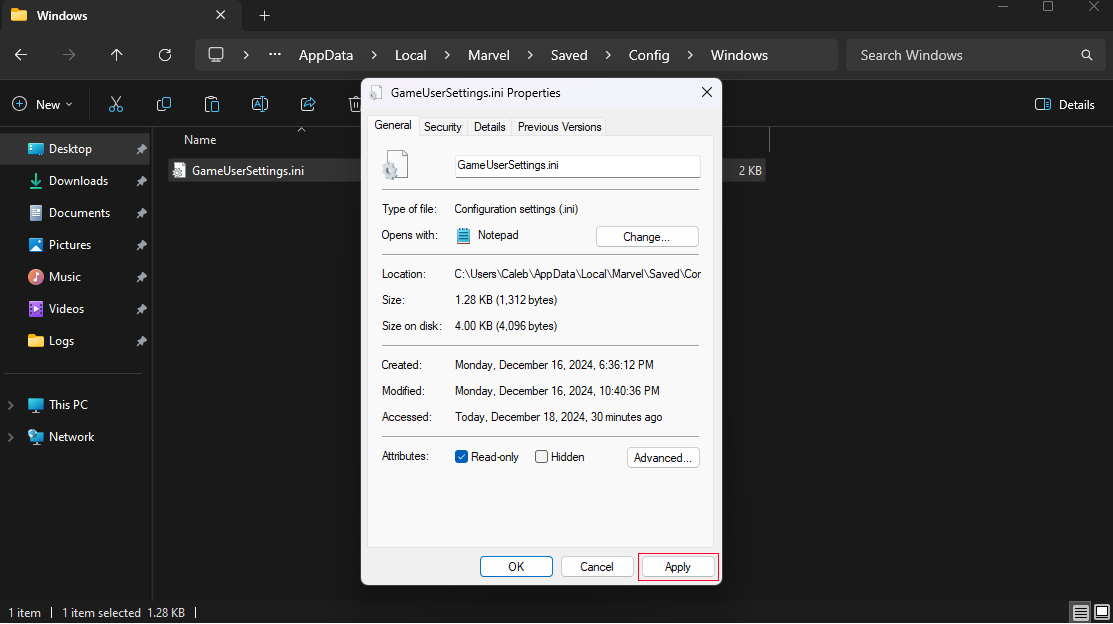This screenshot has width=1113, height=624.
Task: Click chevron after the PC icon
Action: [246, 55]
